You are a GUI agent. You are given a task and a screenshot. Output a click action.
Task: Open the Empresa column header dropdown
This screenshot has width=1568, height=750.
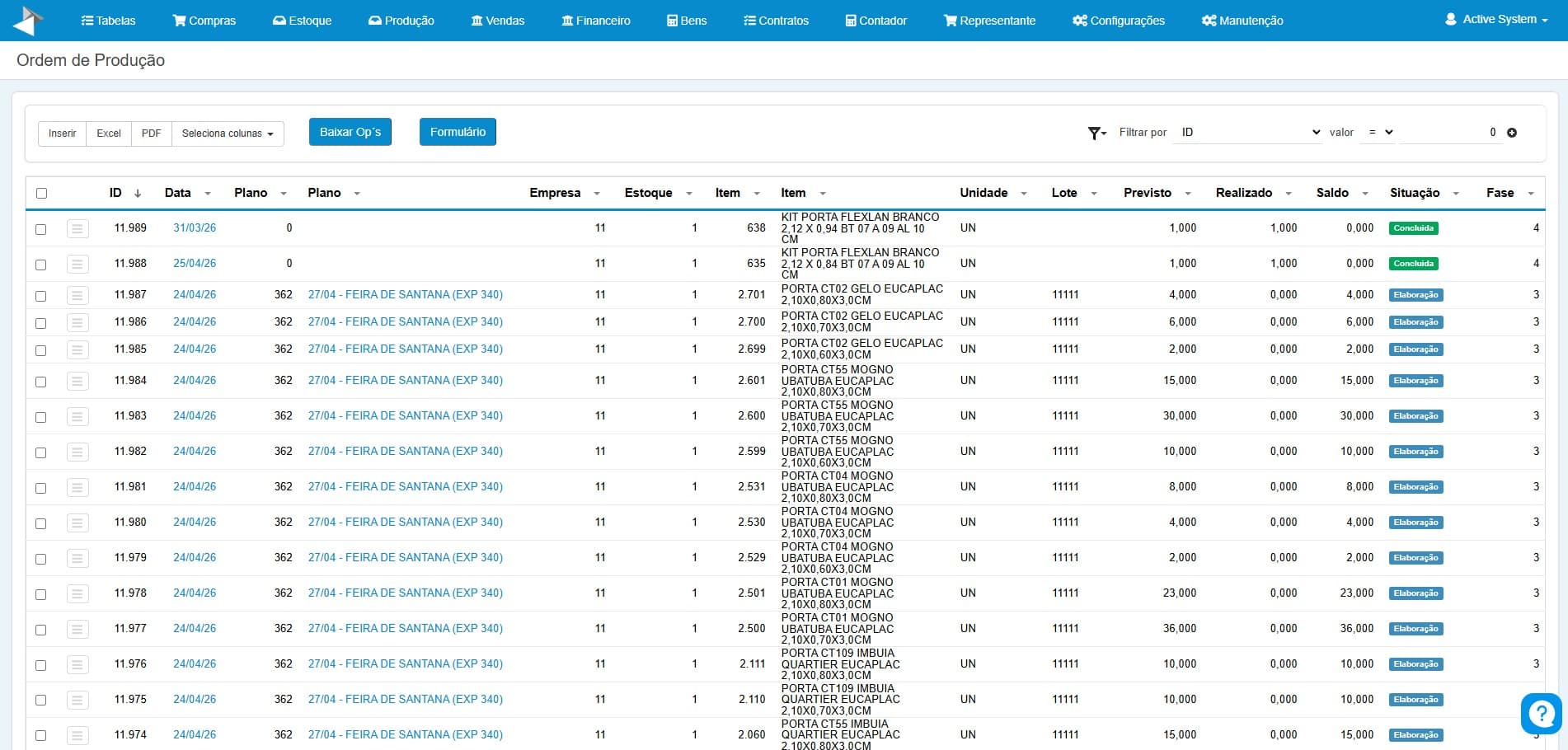point(597,194)
